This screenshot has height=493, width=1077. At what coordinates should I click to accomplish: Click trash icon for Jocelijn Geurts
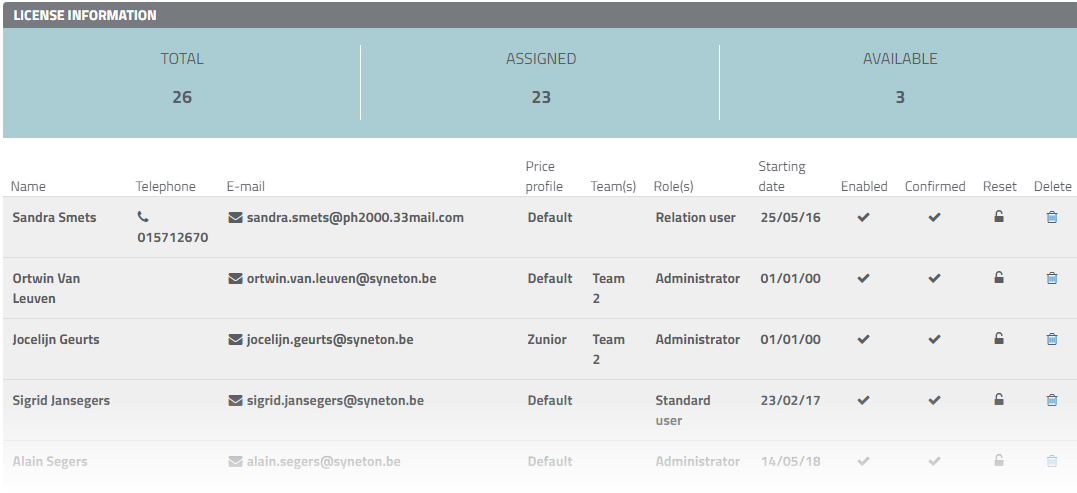(x=1052, y=339)
